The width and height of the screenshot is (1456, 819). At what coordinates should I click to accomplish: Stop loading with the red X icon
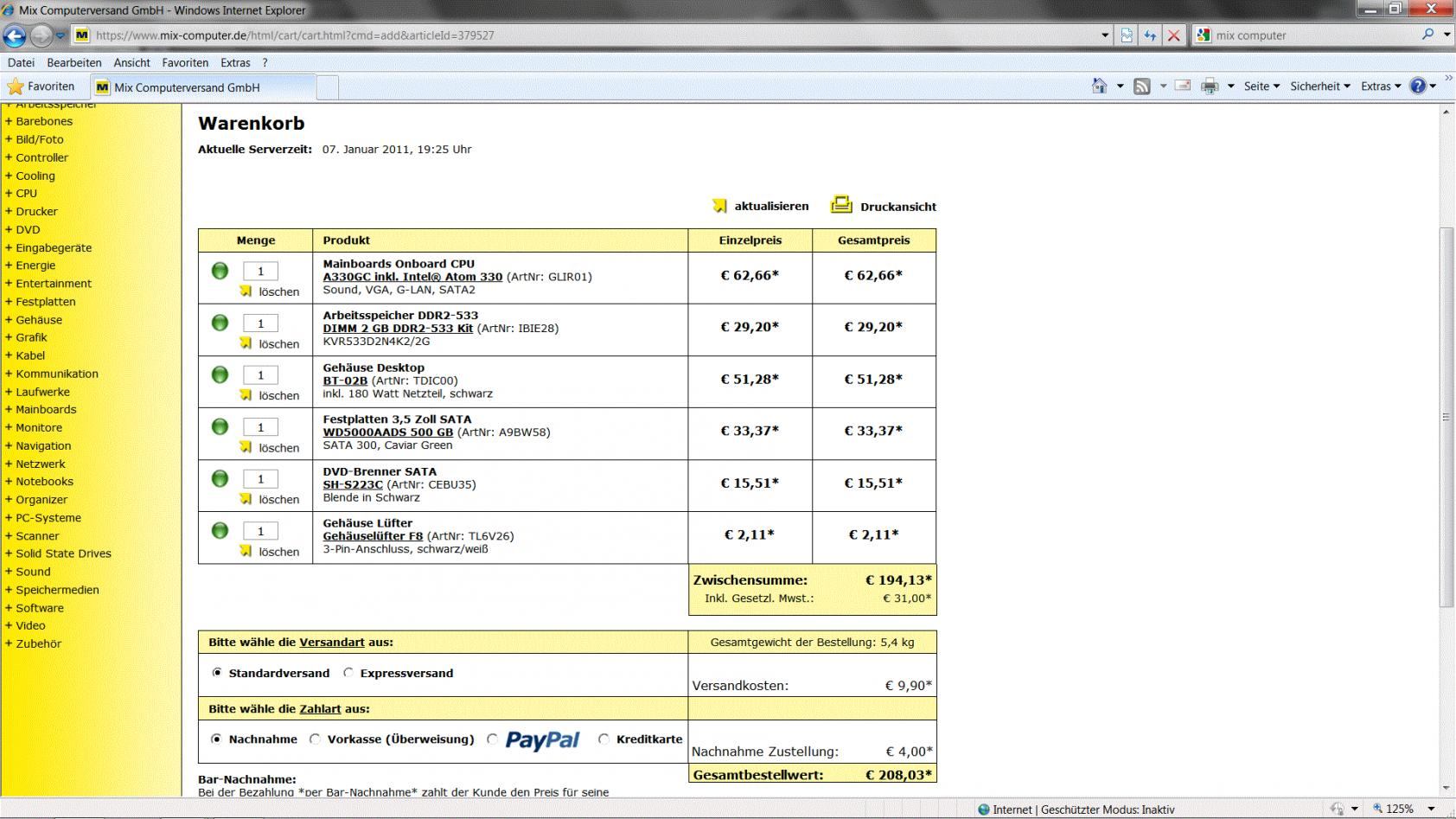pyautogui.click(x=1173, y=35)
